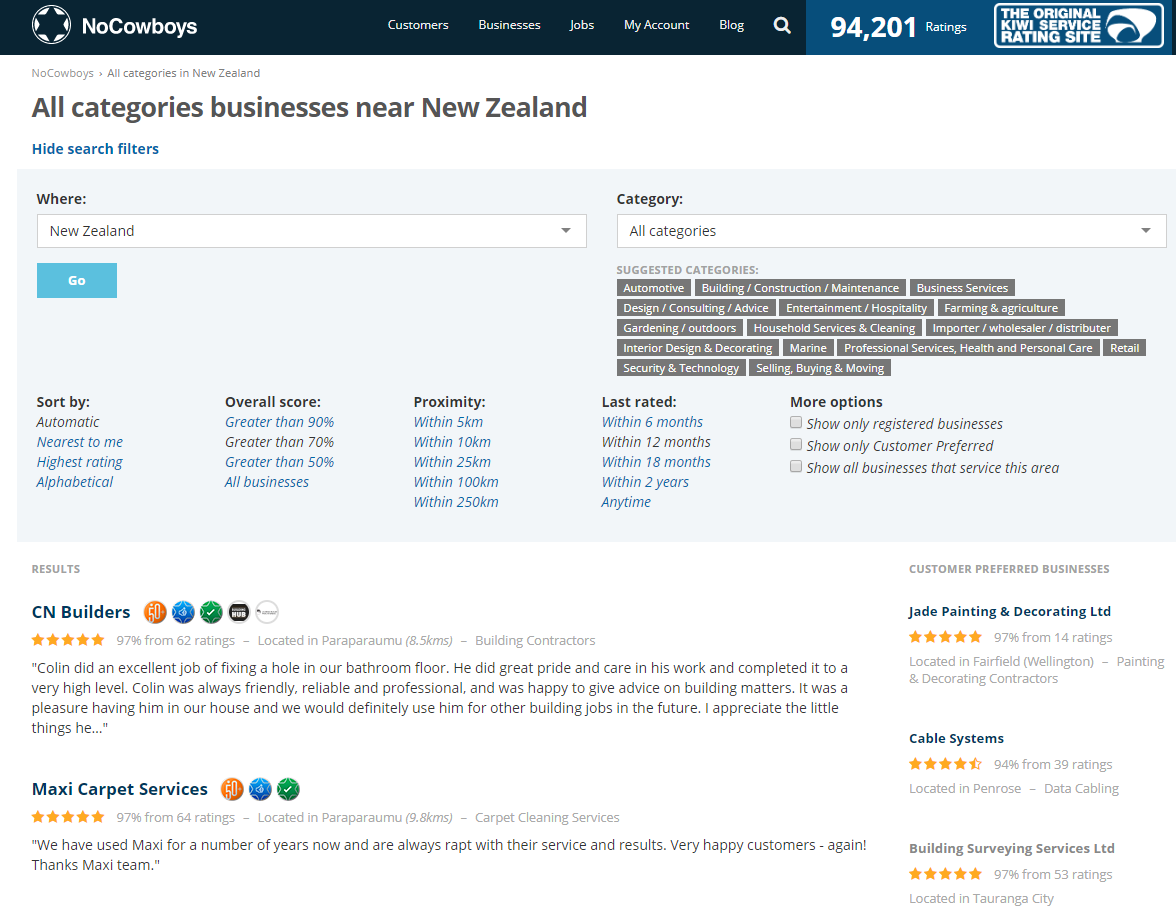
Task: Expand the Category dropdown
Action: coord(891,231)
